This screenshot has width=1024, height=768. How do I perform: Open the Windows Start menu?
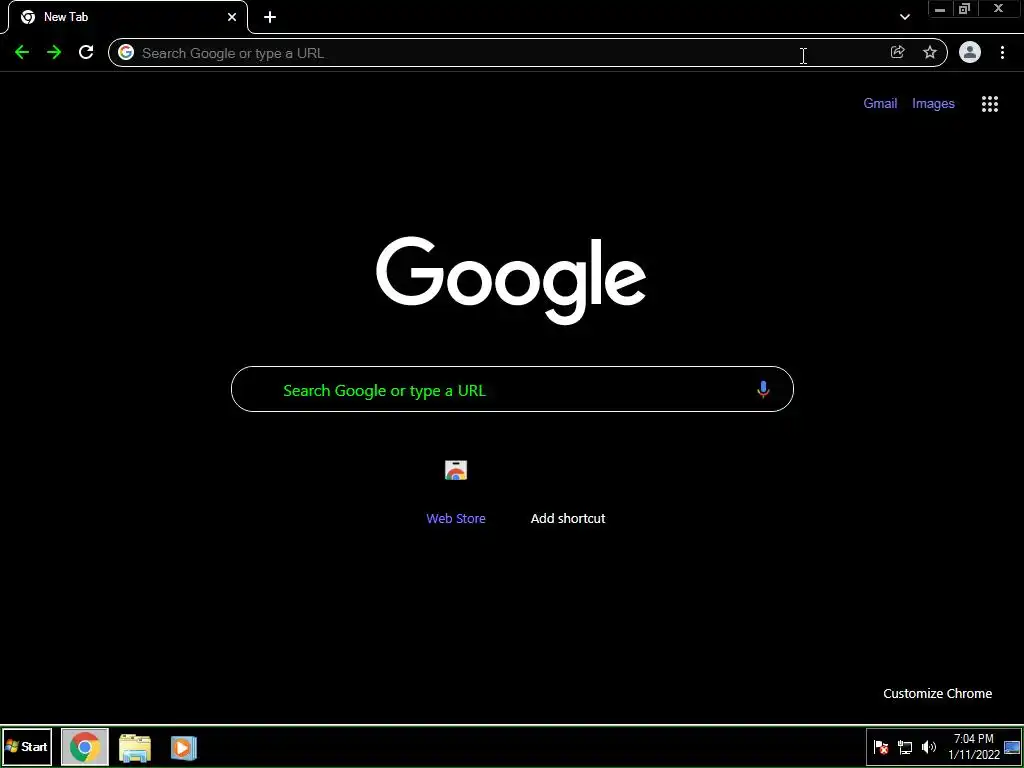tap(27, 746)
